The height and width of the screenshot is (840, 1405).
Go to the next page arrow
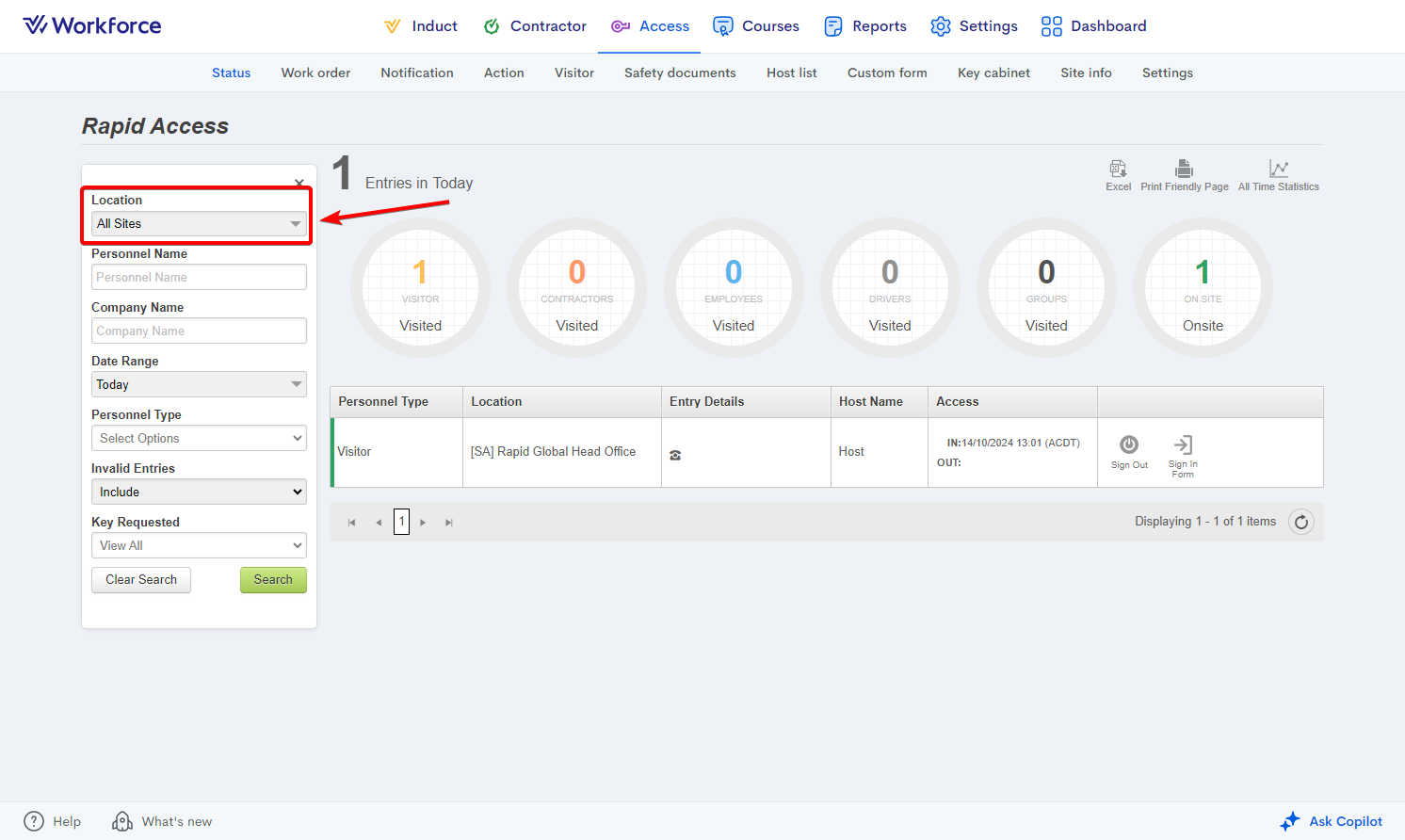(424, 523)
